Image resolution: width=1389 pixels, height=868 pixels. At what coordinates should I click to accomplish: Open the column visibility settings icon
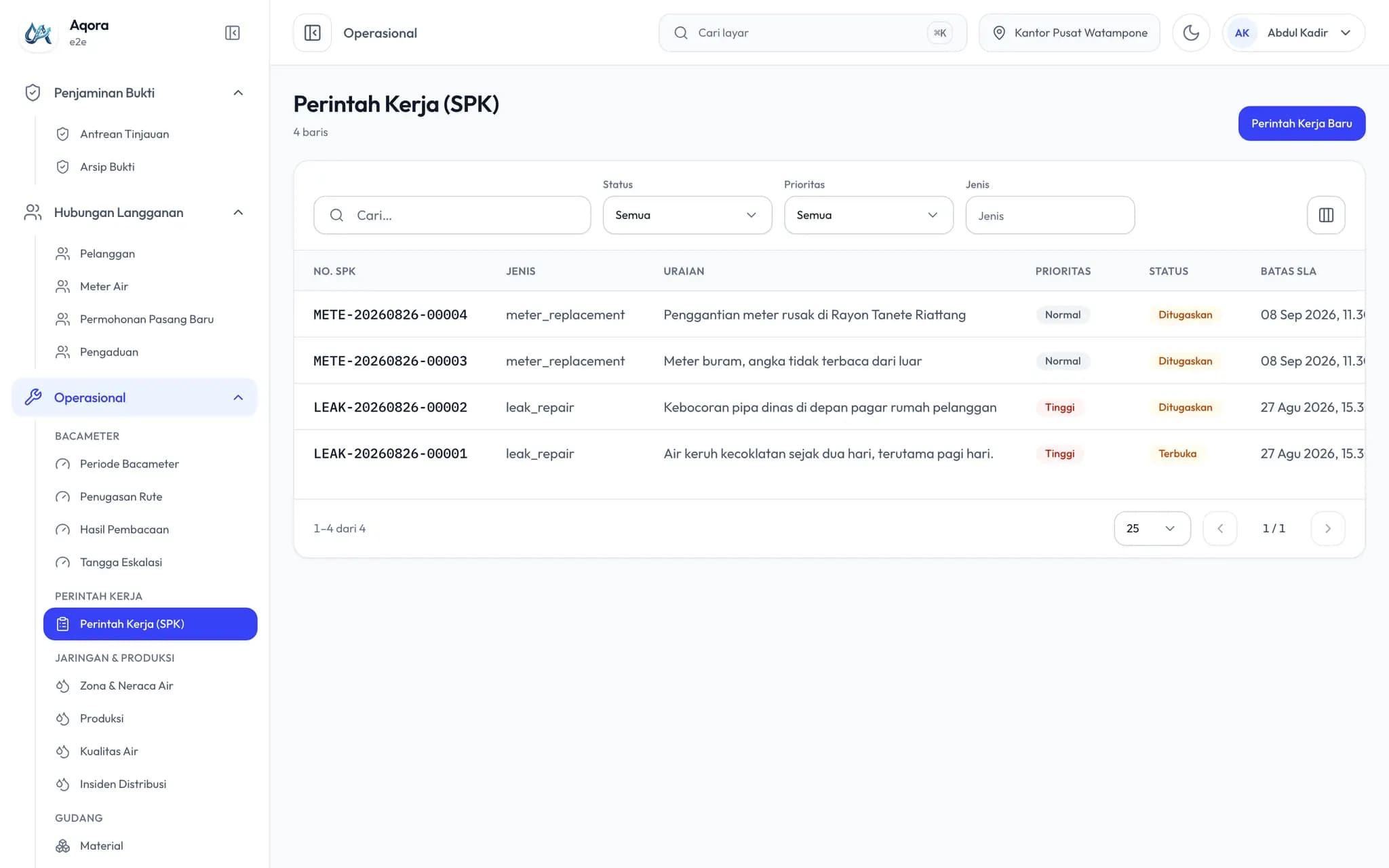click(x=1326, y=215)
